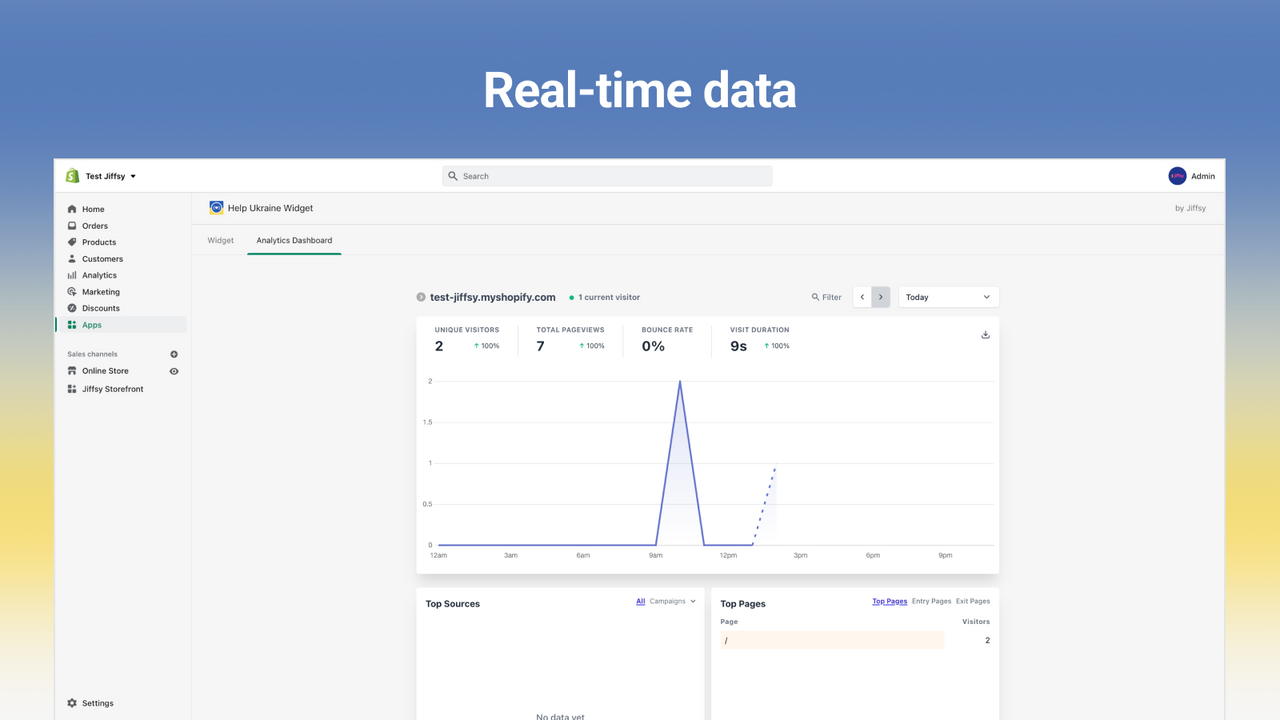Click inside the Search bar
The image size is (1280, 720).
(606, 175)
